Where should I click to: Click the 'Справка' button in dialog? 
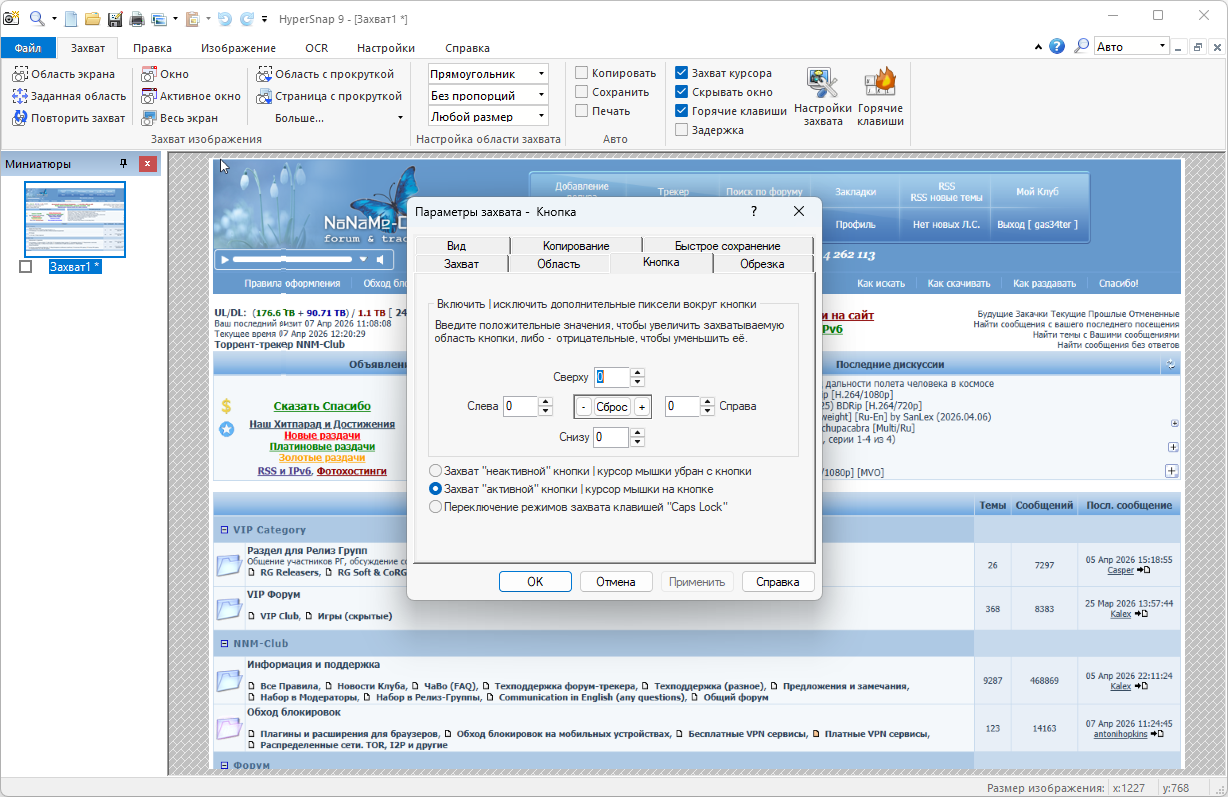tap(778, 582)
